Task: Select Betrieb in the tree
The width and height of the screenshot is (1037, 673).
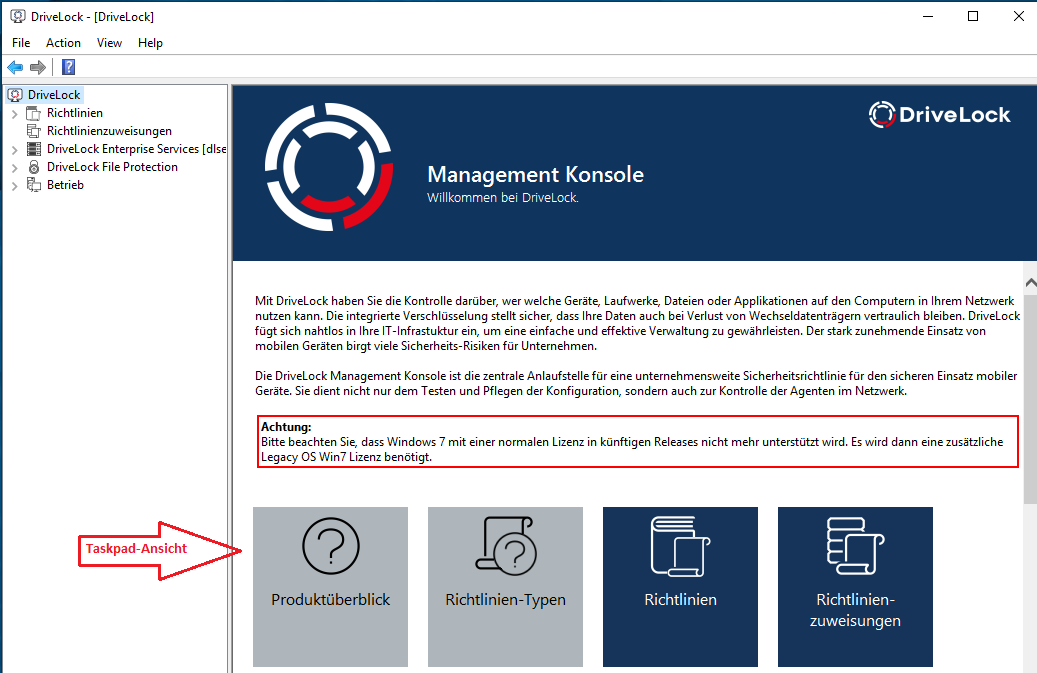Action: tap(65, 184)
